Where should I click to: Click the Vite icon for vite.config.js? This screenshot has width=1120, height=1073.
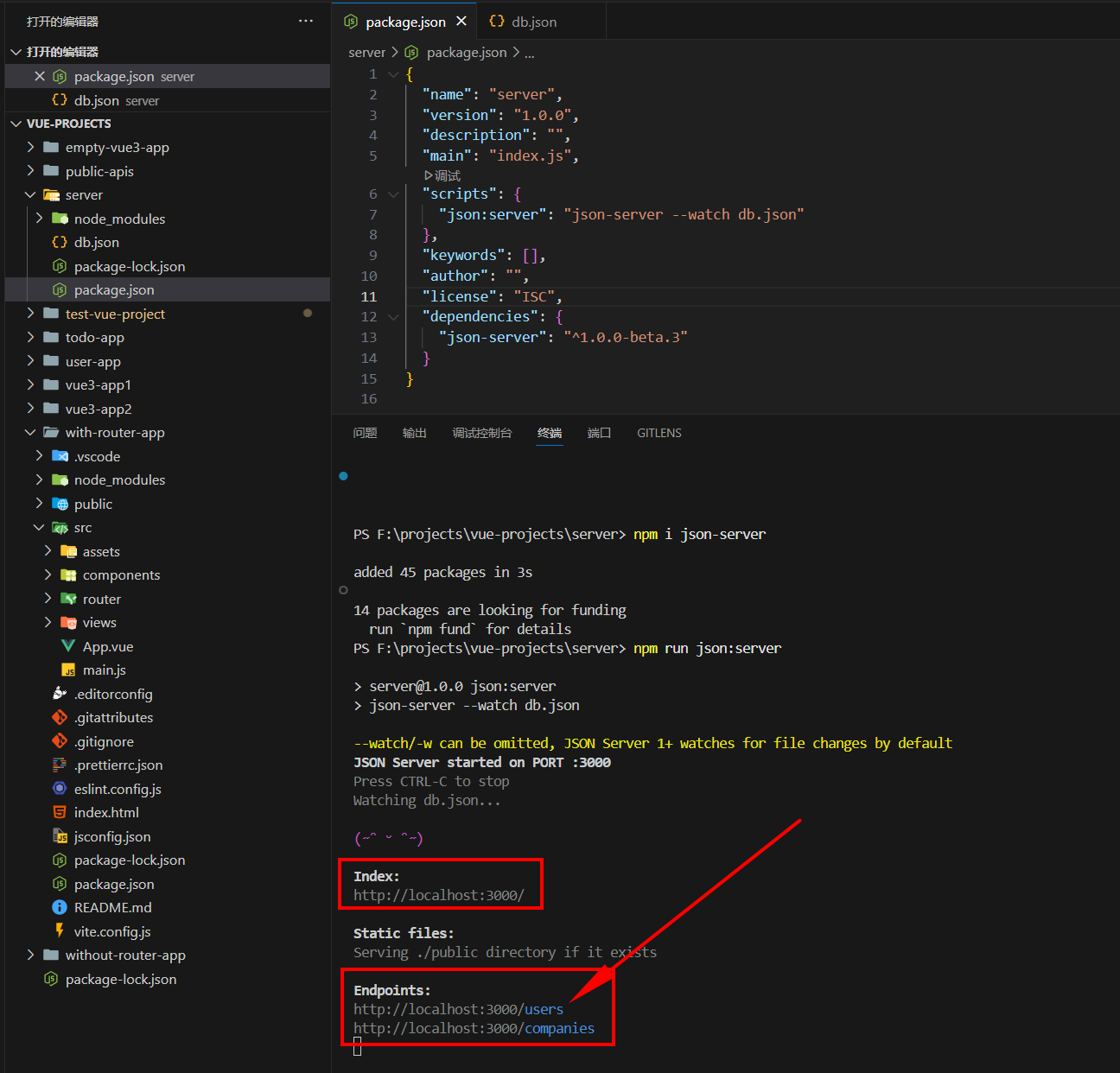pyautogui.click(x=60, y=931)
